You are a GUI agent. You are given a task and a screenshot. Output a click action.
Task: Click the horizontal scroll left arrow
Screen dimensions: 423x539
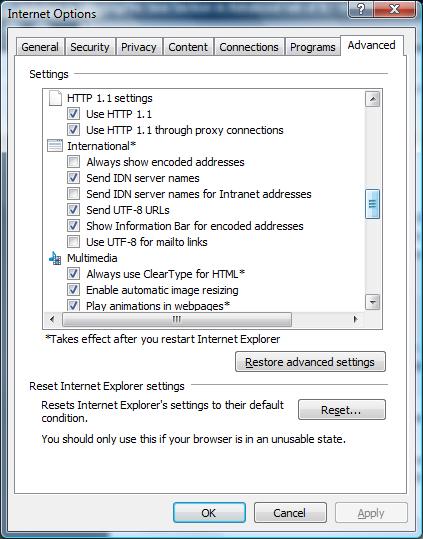click(52, 319)
